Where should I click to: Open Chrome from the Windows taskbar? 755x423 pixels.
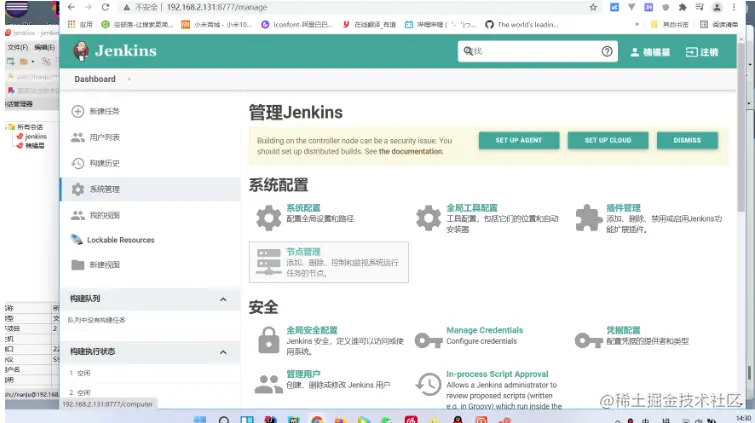(317, 419)
